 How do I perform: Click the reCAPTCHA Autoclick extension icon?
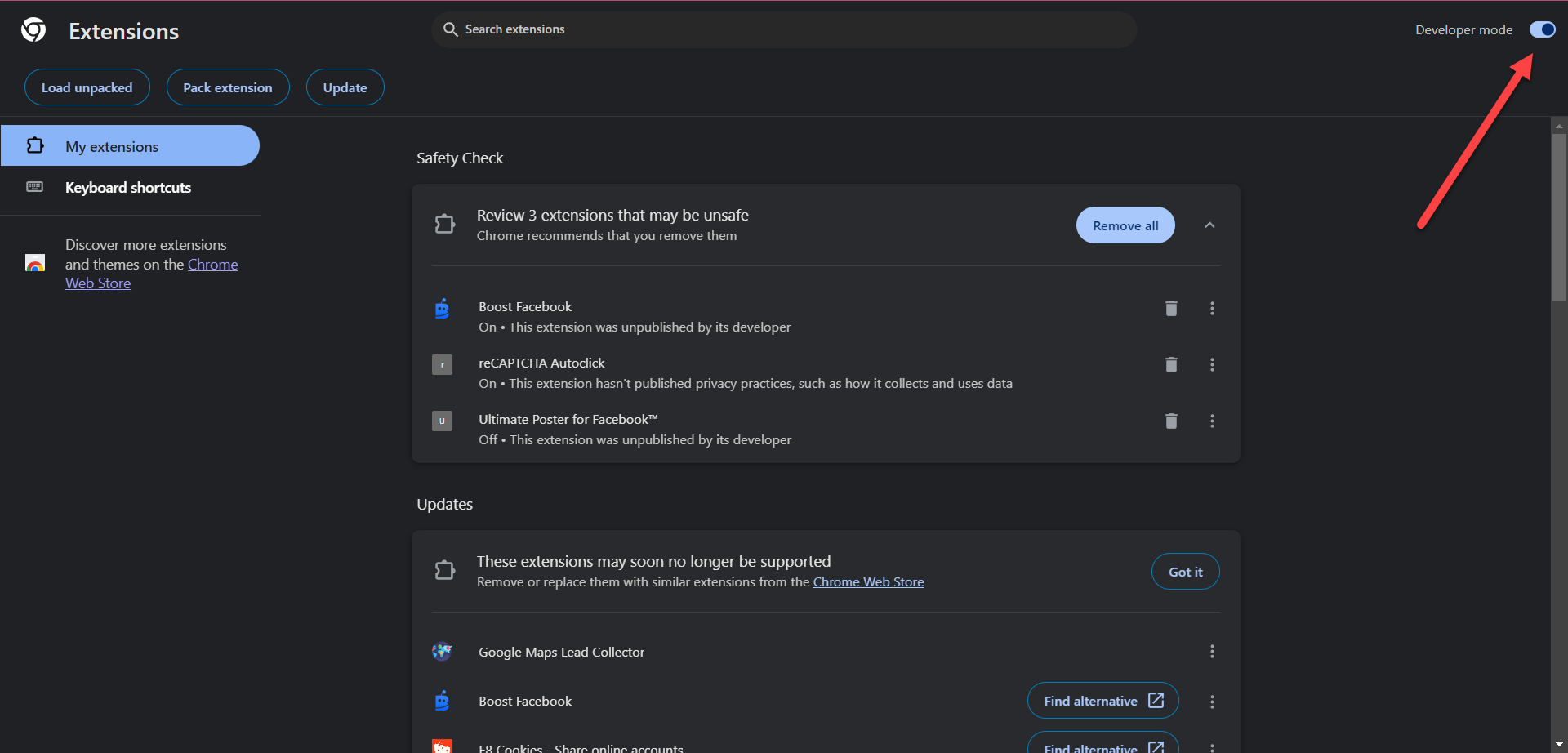click(442, 364)
